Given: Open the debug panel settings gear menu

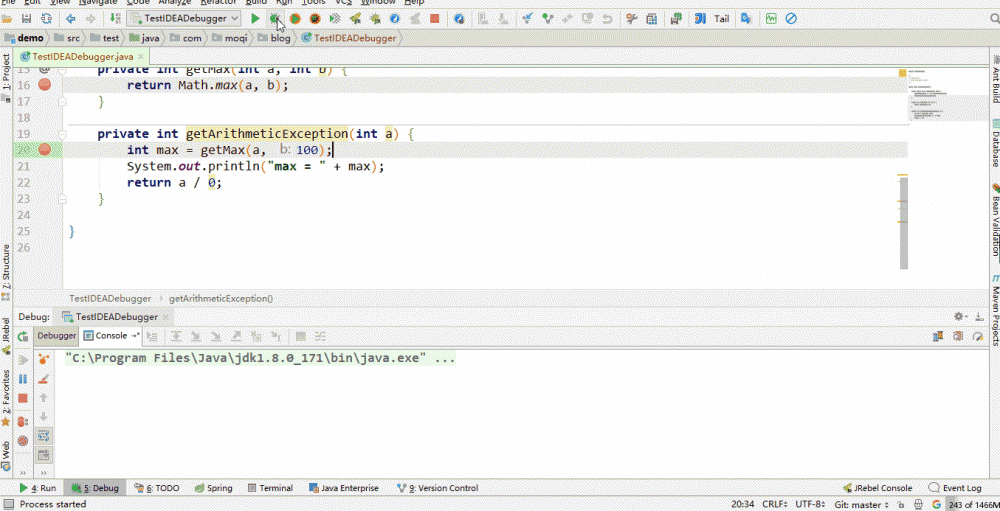Looking at the screenshot, I should tap(959, 316).
